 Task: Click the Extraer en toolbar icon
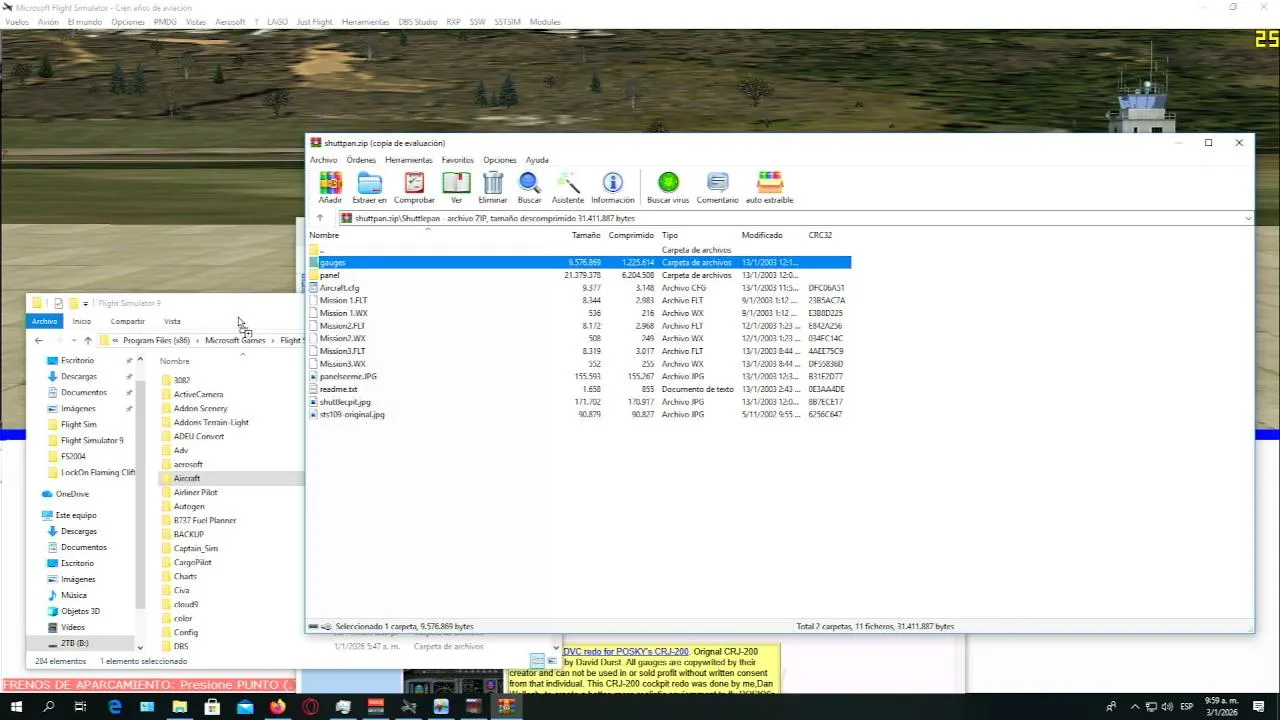pos(369,187)
